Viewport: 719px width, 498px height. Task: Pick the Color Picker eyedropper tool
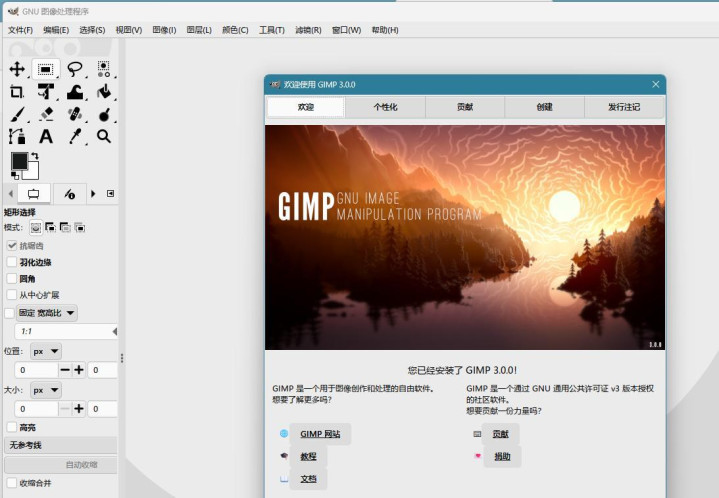pos(75,136)
